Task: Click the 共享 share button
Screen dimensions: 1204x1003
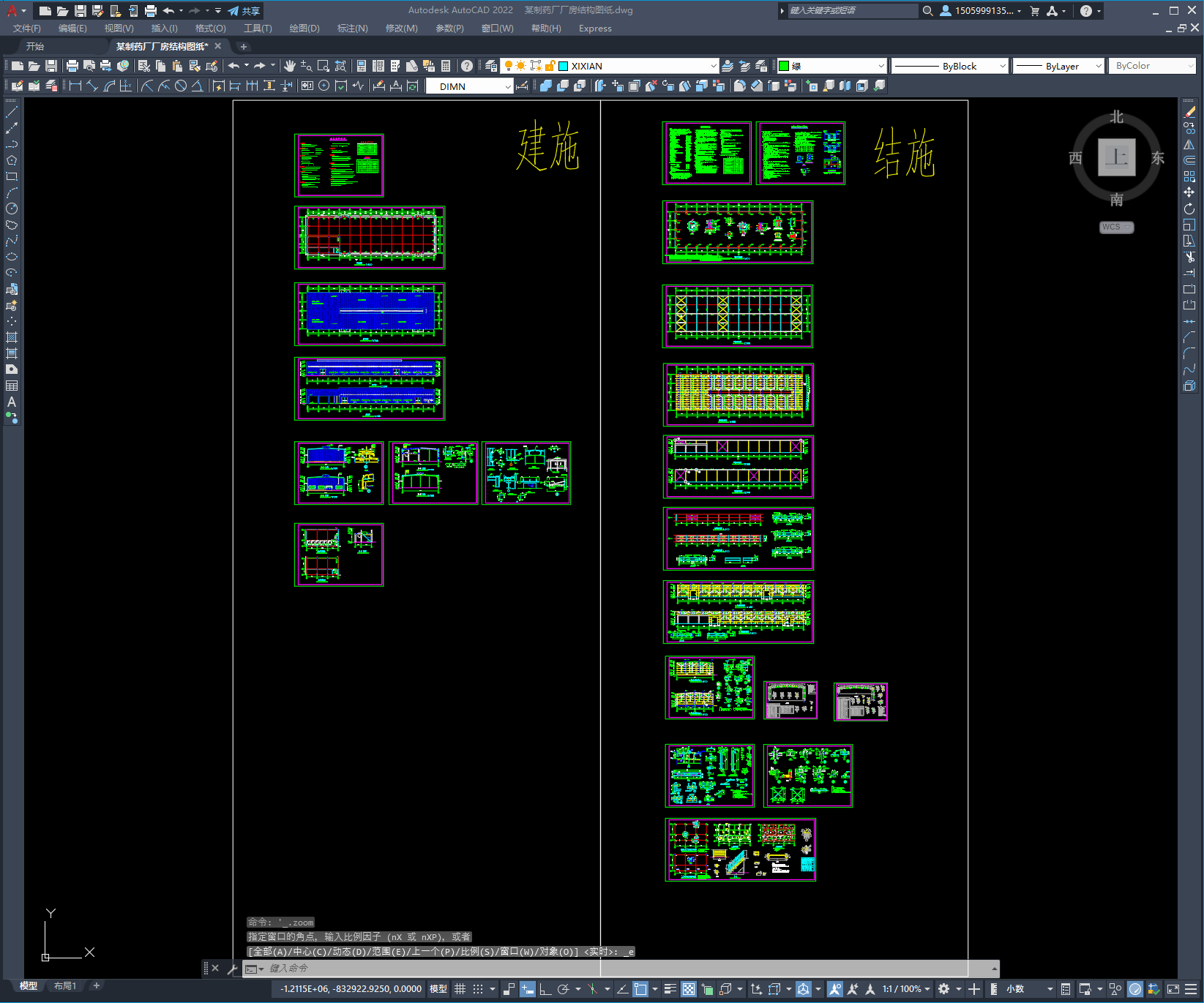Action: [244, 11]
